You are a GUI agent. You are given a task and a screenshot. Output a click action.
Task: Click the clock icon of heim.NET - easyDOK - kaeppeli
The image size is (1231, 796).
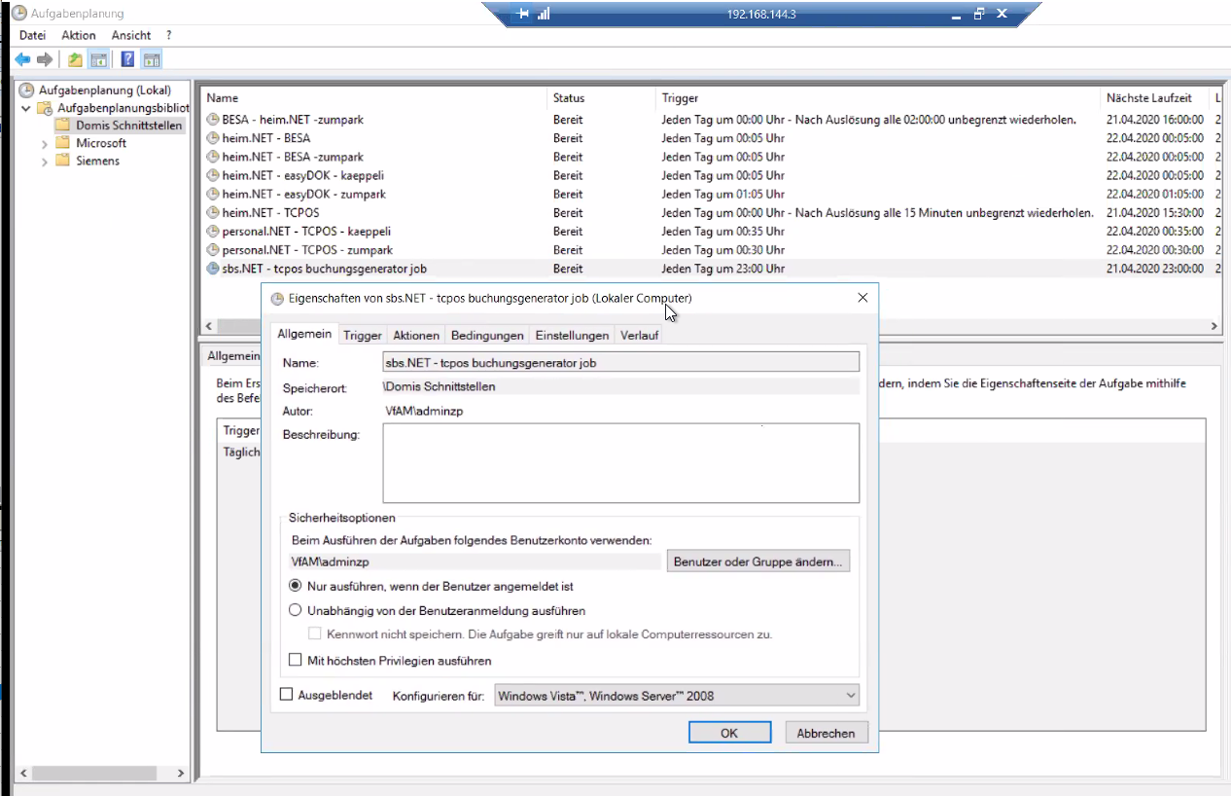pos(213,175)
